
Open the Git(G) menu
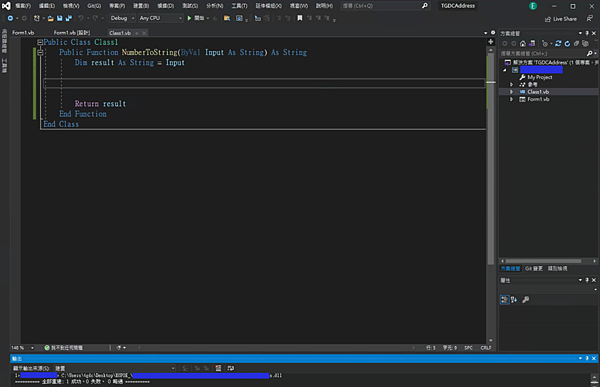click(x=94, y=6)
